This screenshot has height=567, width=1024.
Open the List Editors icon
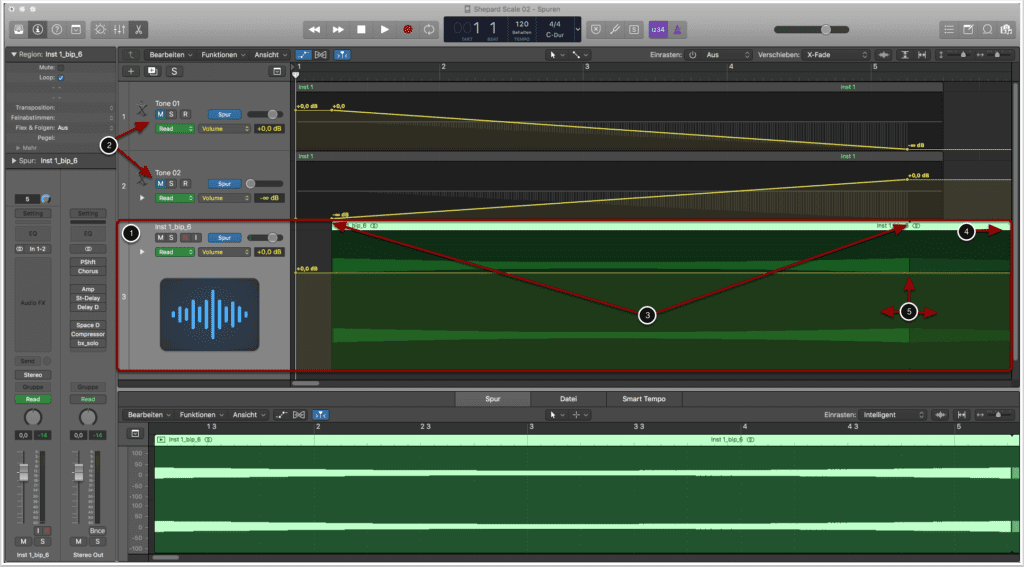click(x=948, y=29)
